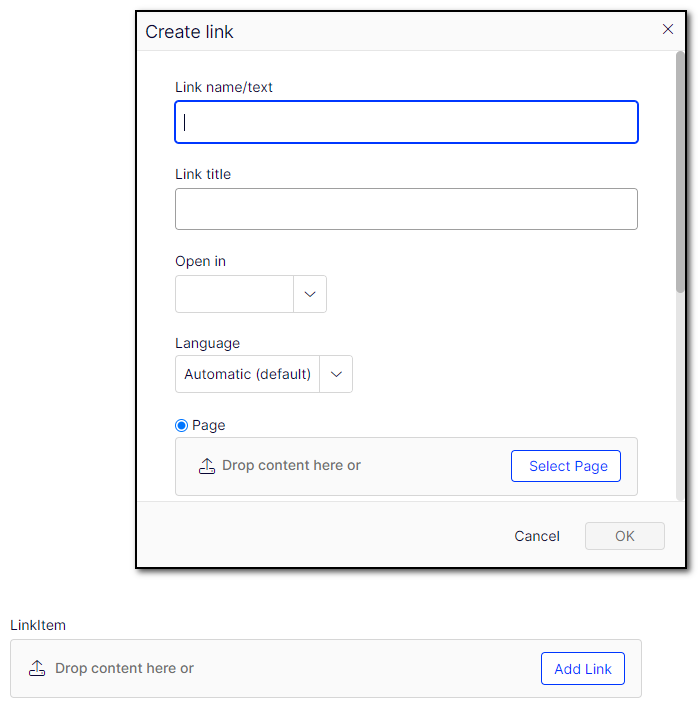Click the Page drop content area text
The image size is (698, 715).
[x=291, y=466]
